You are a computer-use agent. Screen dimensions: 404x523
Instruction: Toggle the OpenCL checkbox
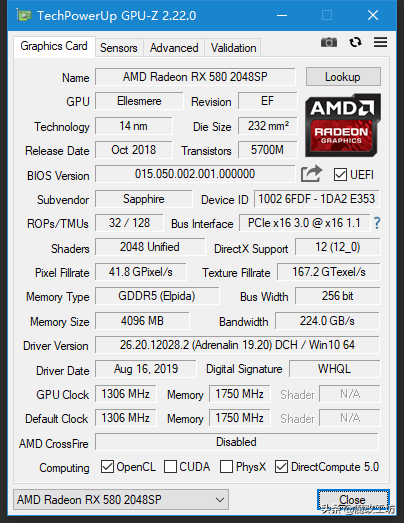[107, 467]
